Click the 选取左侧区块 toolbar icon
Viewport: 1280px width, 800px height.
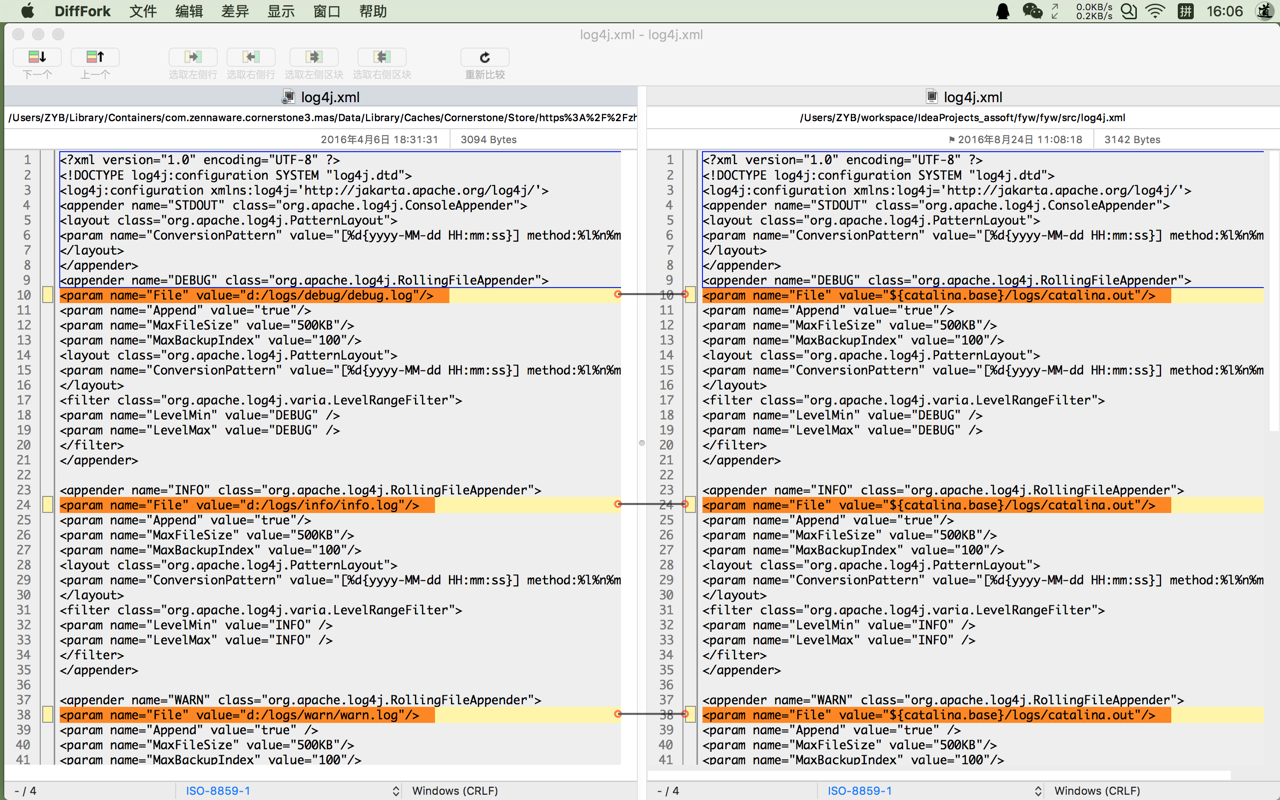coord(314,57)
